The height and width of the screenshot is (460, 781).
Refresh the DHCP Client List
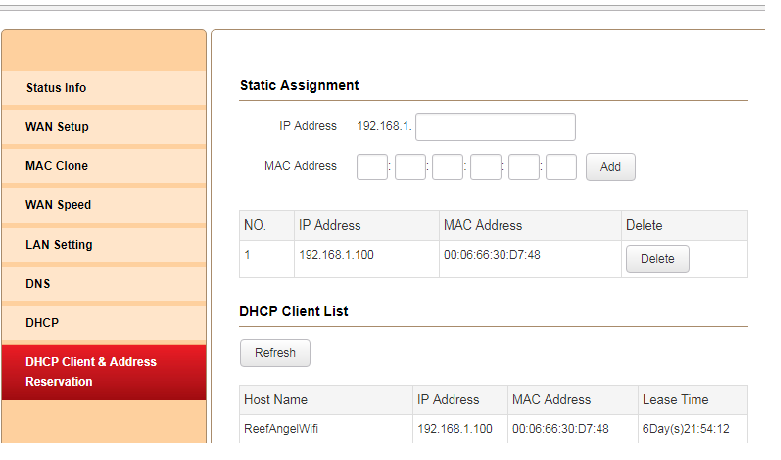[275, 353]
